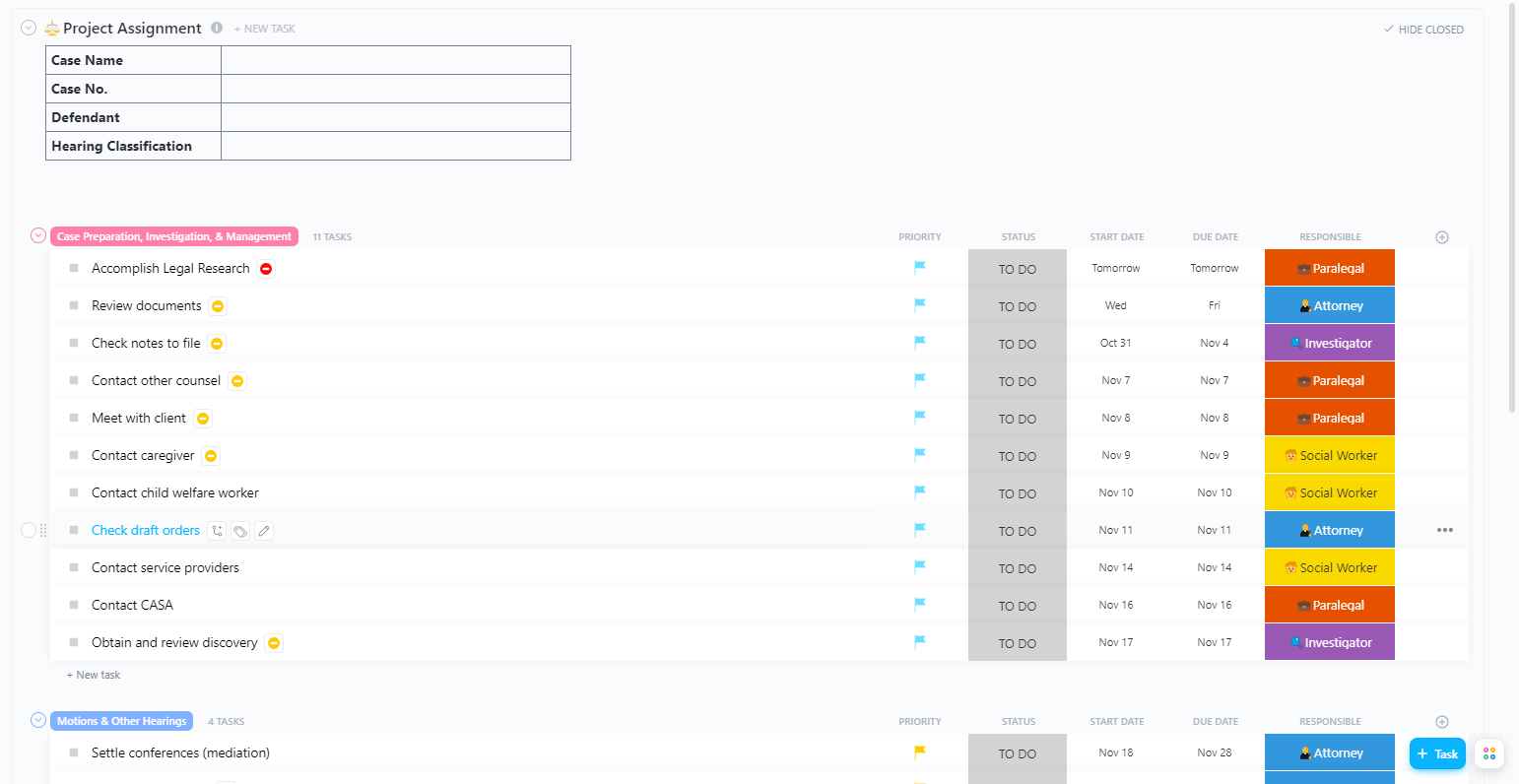Viewport: 1519px width, 784px height.
Task: Open the TO DO status menu for Meet with client
Action: coord(1018,418)
